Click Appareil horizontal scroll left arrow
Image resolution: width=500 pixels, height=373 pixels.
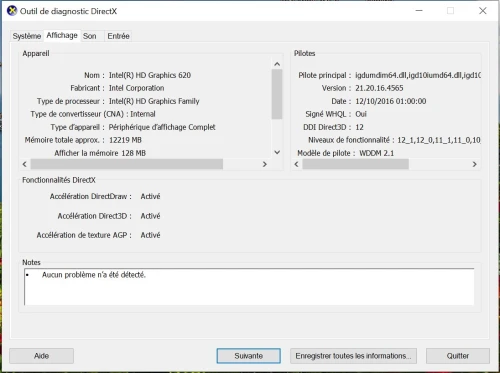pyautogui.click(x=25, y=164)
